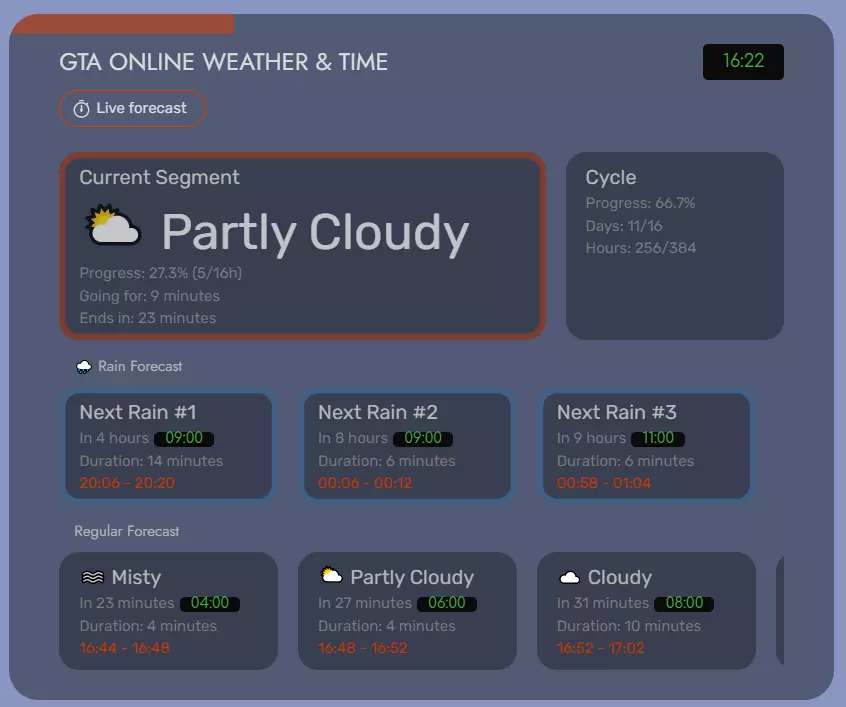
Task: Click the large 'Partly Cloudy' current segment text
Action: click(x=316, y=232)
